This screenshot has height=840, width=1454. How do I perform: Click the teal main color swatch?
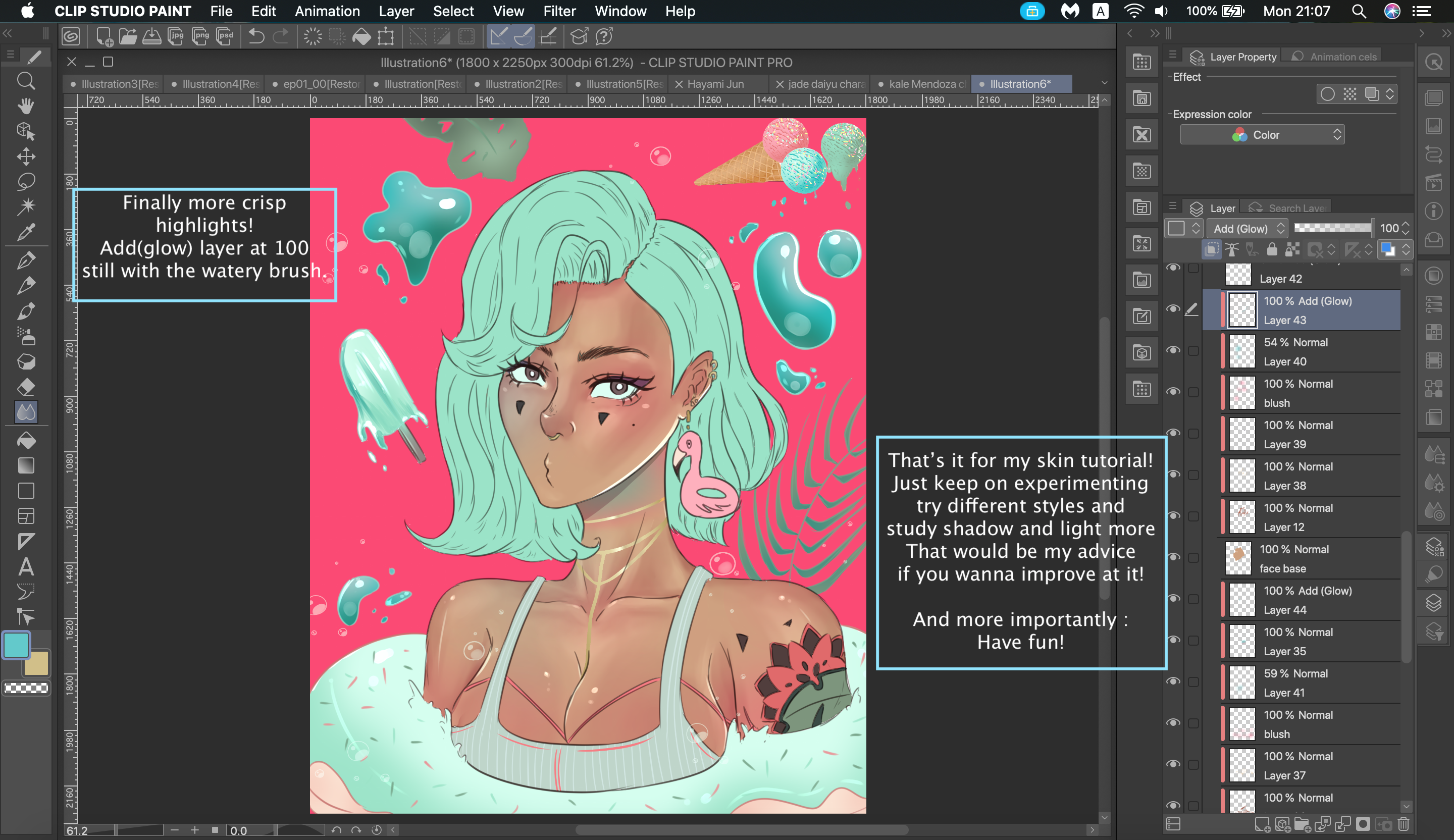click(16, 645)
